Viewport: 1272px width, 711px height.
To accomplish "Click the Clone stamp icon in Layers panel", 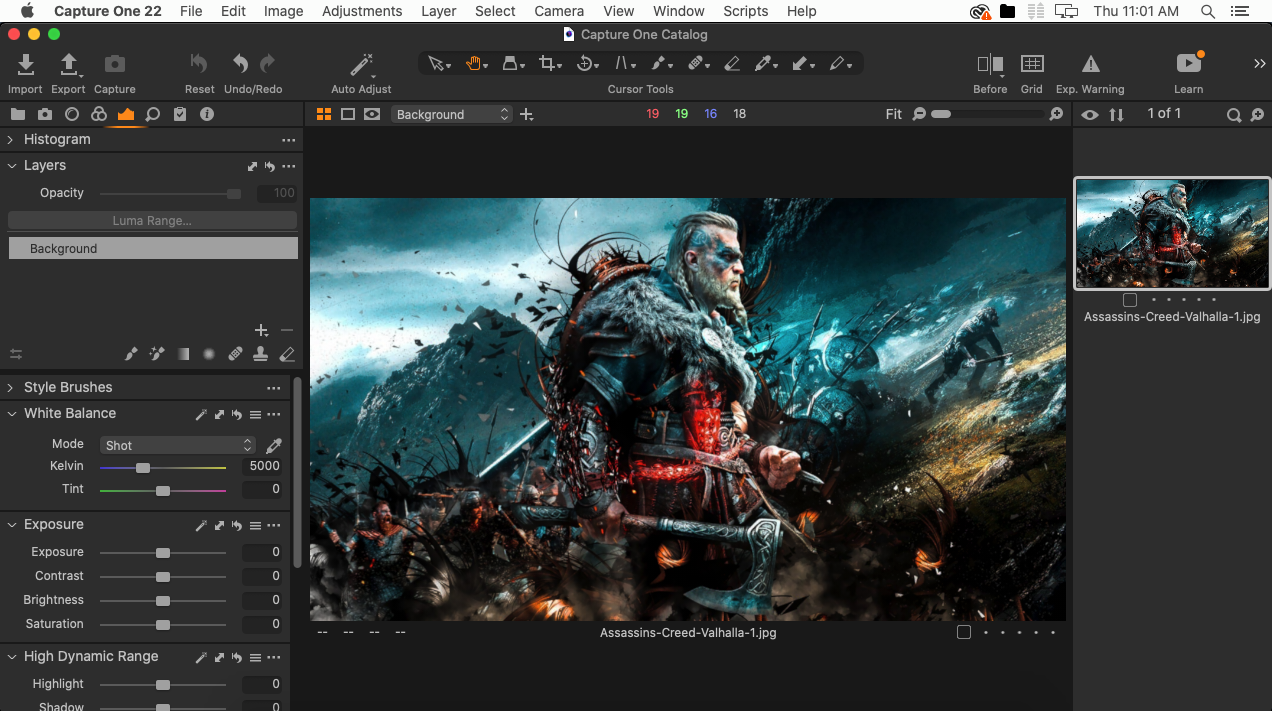I will click(261, 354).
